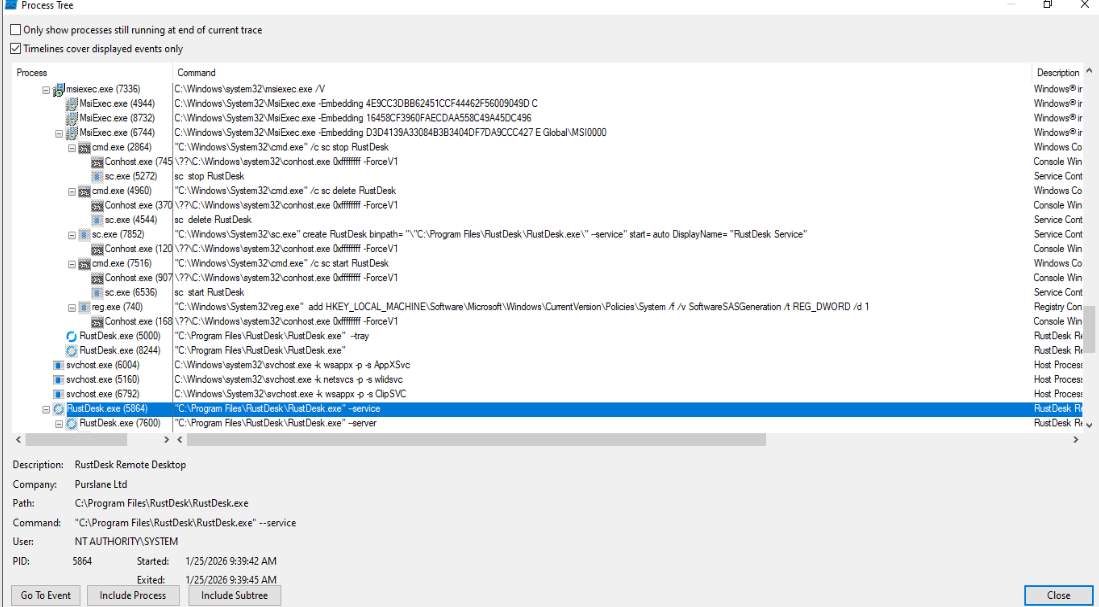The width and height of the screenshot is (1099, 607).
Task: Click the RustDesk.exe (5864) service icon
Action: click(x=59, y=409)
